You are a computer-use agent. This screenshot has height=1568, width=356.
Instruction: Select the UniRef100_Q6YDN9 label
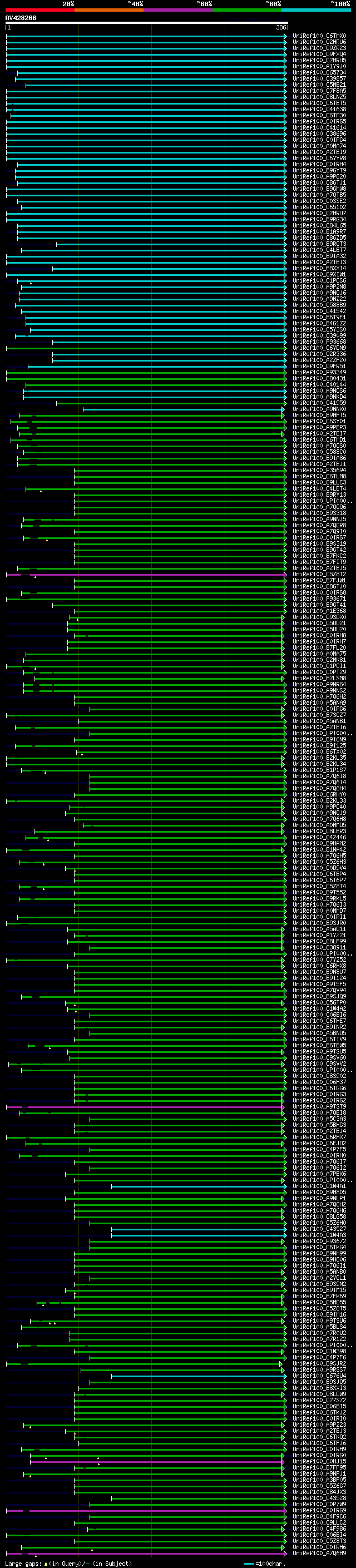coord(319,348)
